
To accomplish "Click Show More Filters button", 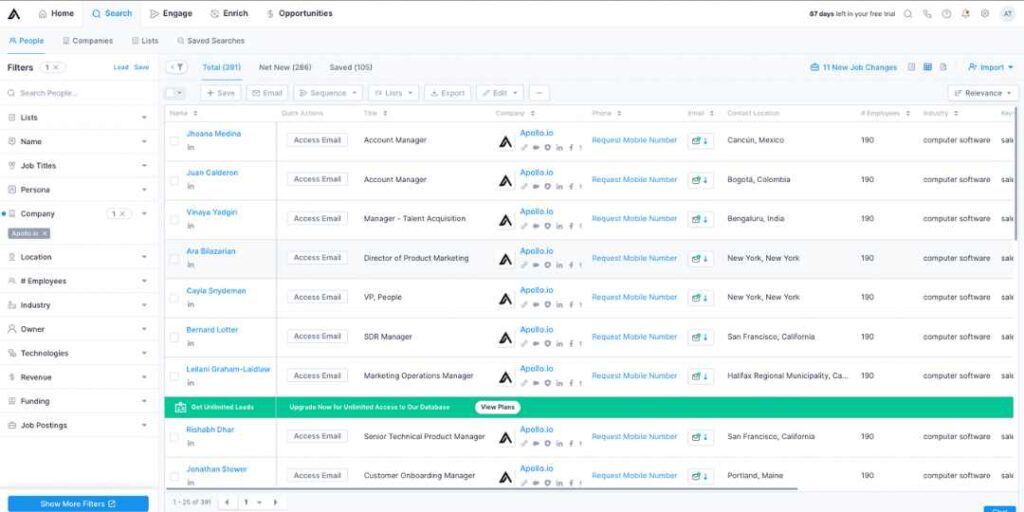I will click(x=78, y=504).
